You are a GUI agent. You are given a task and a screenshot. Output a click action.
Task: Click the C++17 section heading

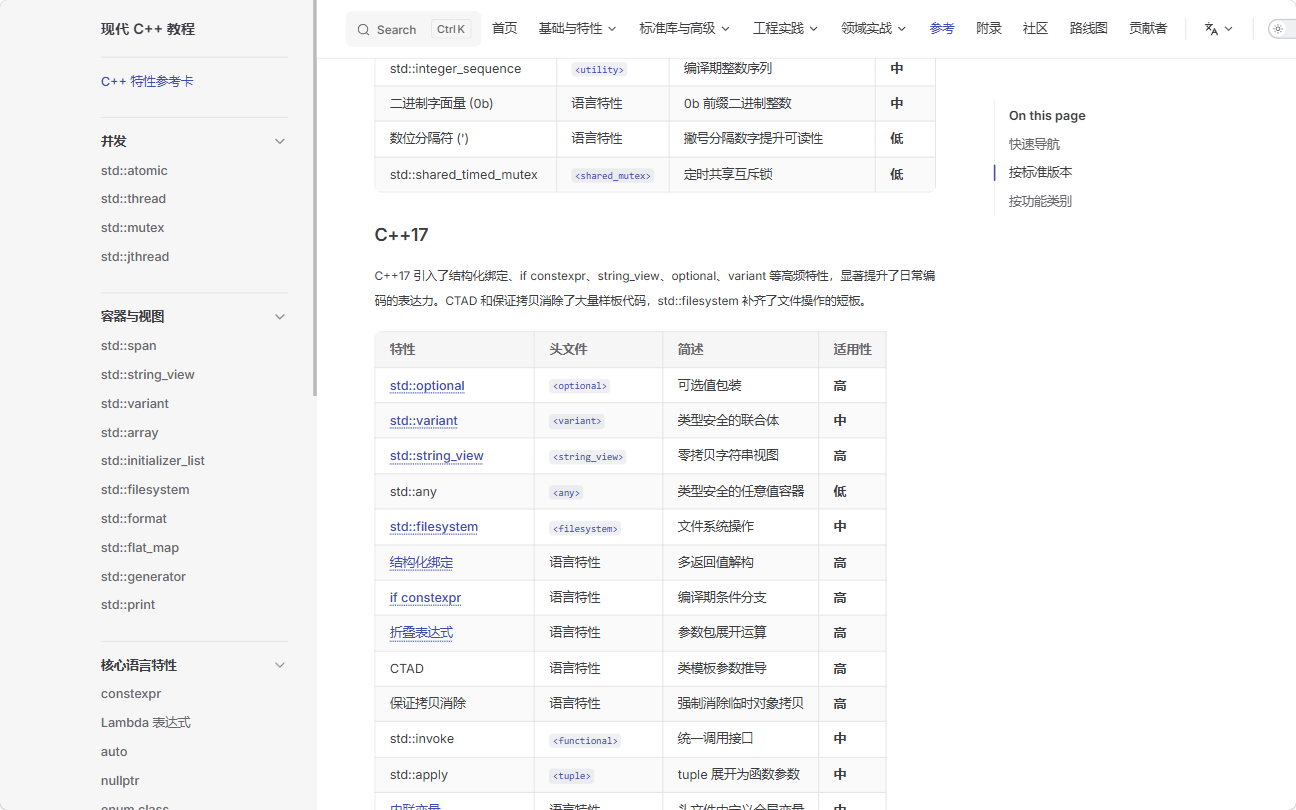coord(401,235)
